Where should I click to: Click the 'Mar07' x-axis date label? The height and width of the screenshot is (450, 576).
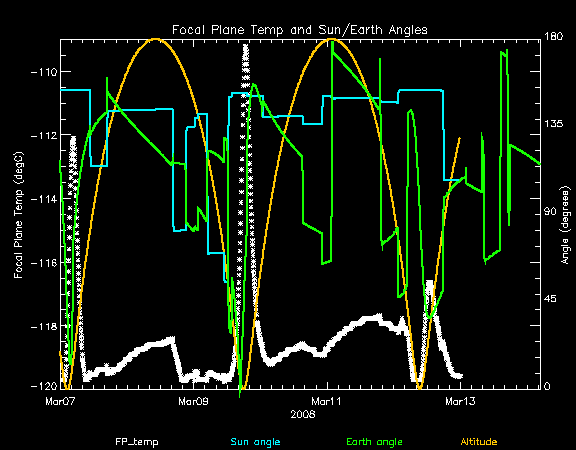[60, 401]
